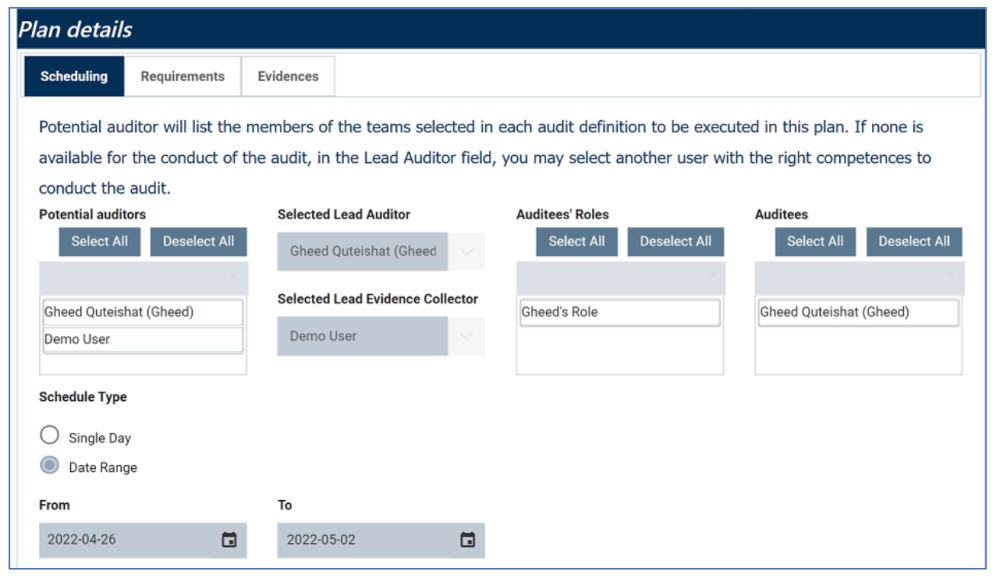
Task: Open the To date calendar icon
Action: pyautogui.click(x=467, y=540)
